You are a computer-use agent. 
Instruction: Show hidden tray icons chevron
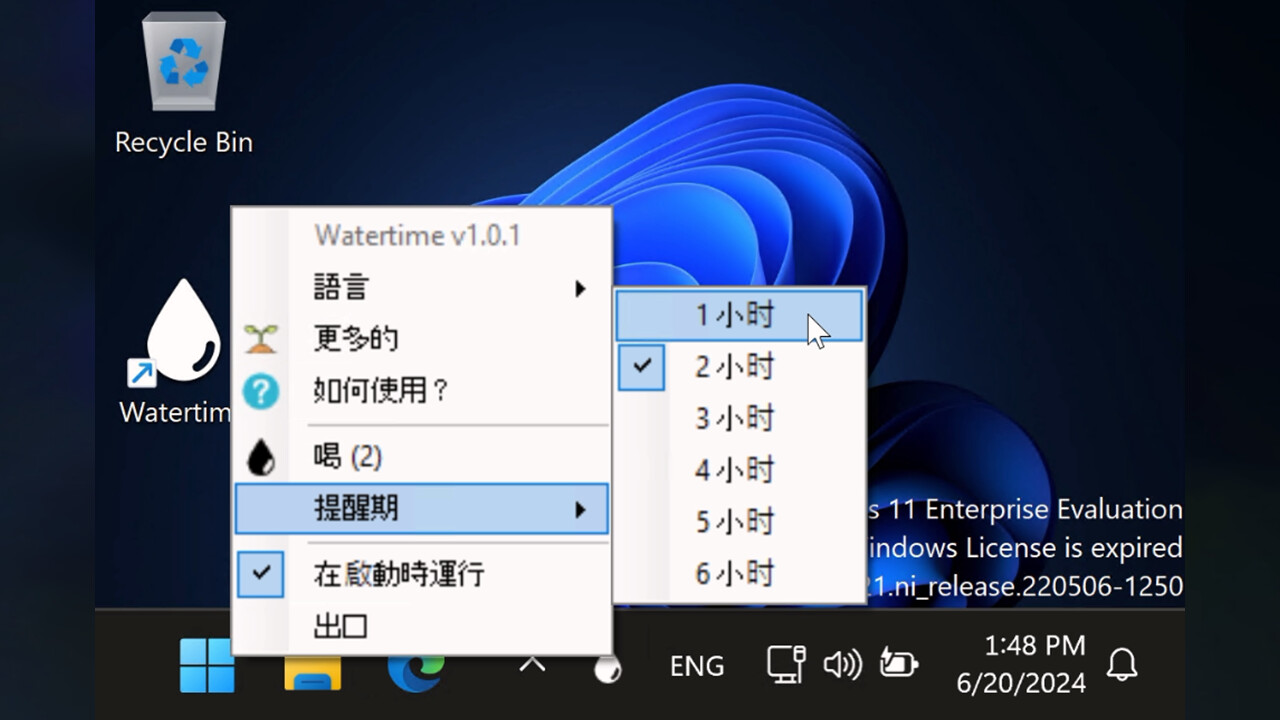[532, 664]
